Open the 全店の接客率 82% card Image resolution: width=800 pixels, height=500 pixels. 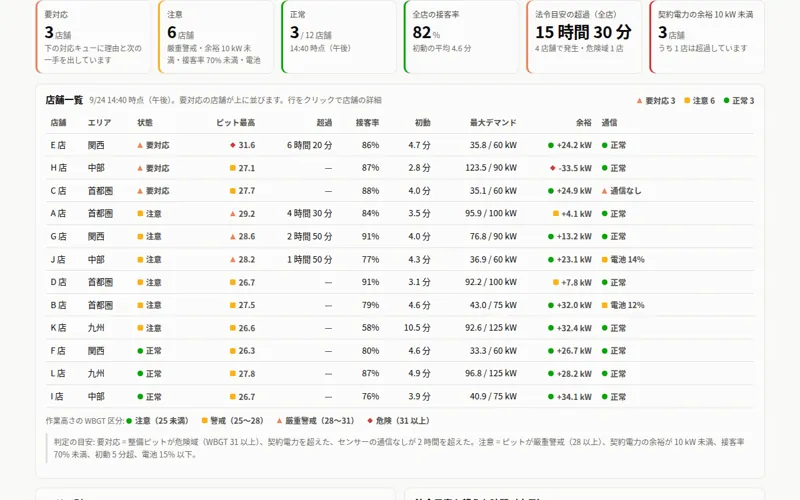pos(461,37)
